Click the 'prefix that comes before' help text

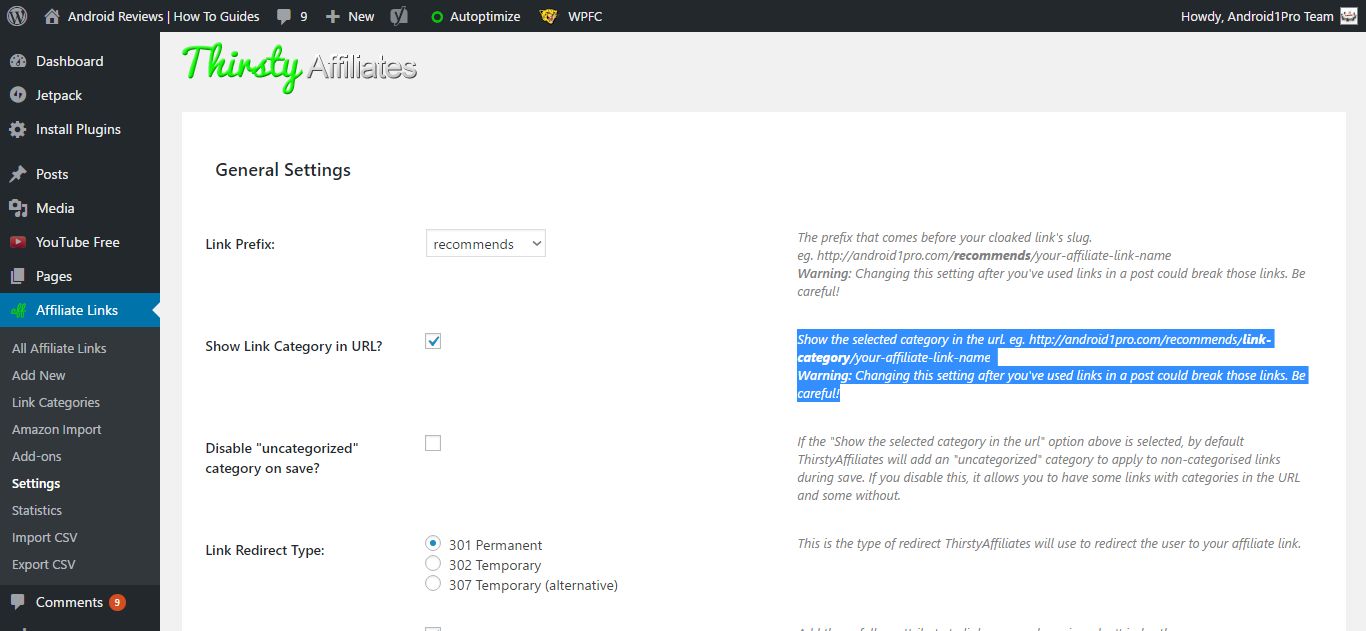click(945, 238)
